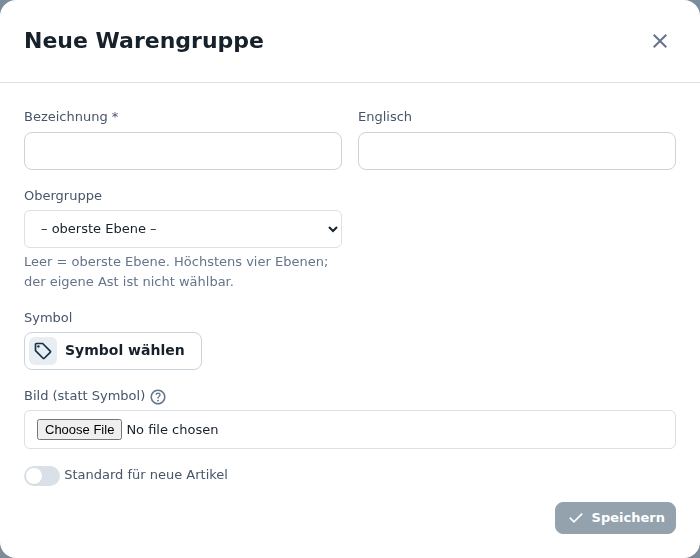Viewport: 700px width, 558px height.
Task: Click the 'Bild (statt Symbol)' label
Action: (85, 396)
